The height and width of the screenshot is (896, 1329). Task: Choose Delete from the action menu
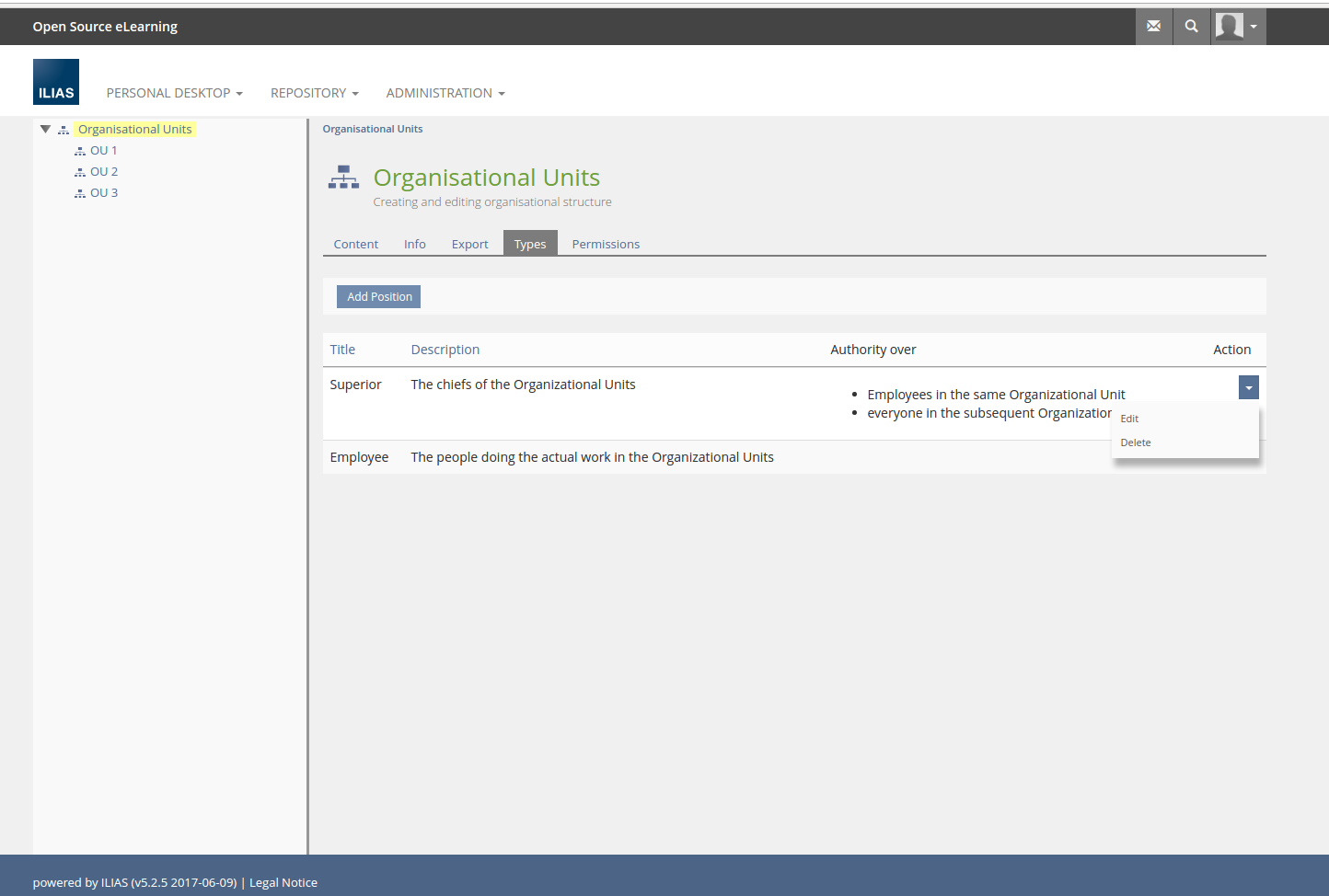[x=1136, y=442]
